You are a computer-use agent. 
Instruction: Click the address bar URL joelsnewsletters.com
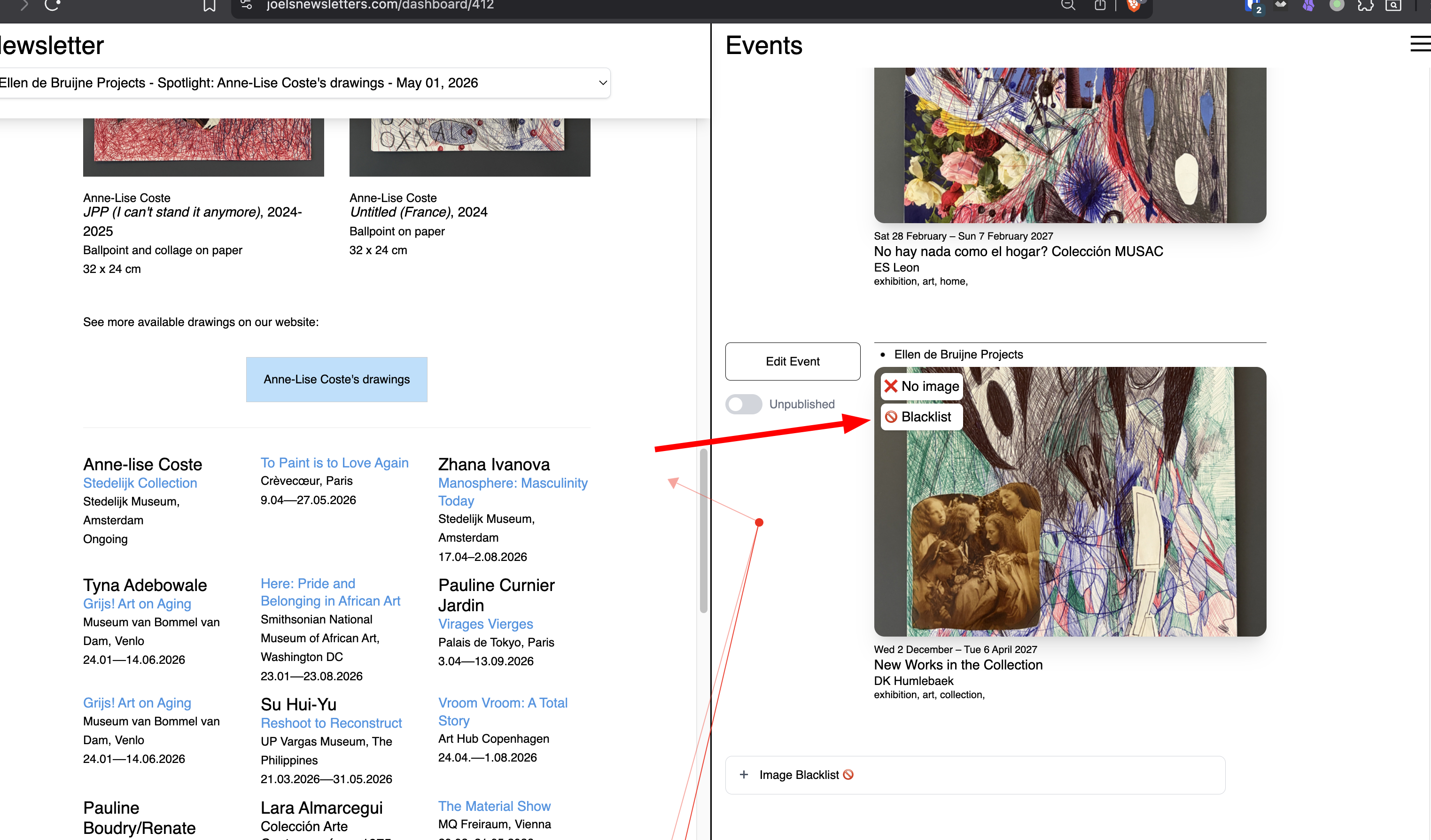(x=380, y=5)
